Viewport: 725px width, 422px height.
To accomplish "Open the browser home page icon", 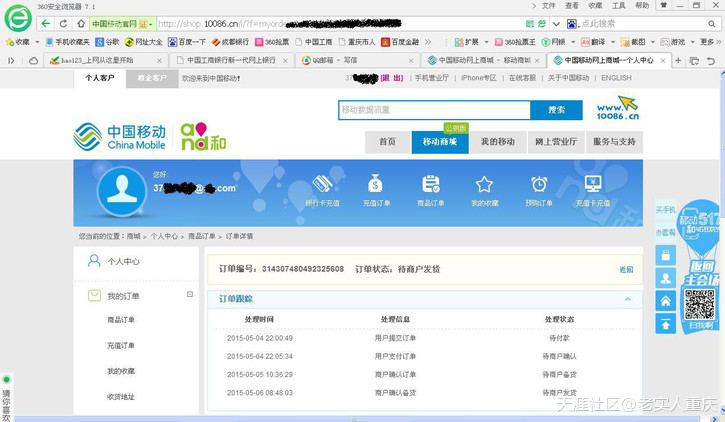I will coord(81,24).
